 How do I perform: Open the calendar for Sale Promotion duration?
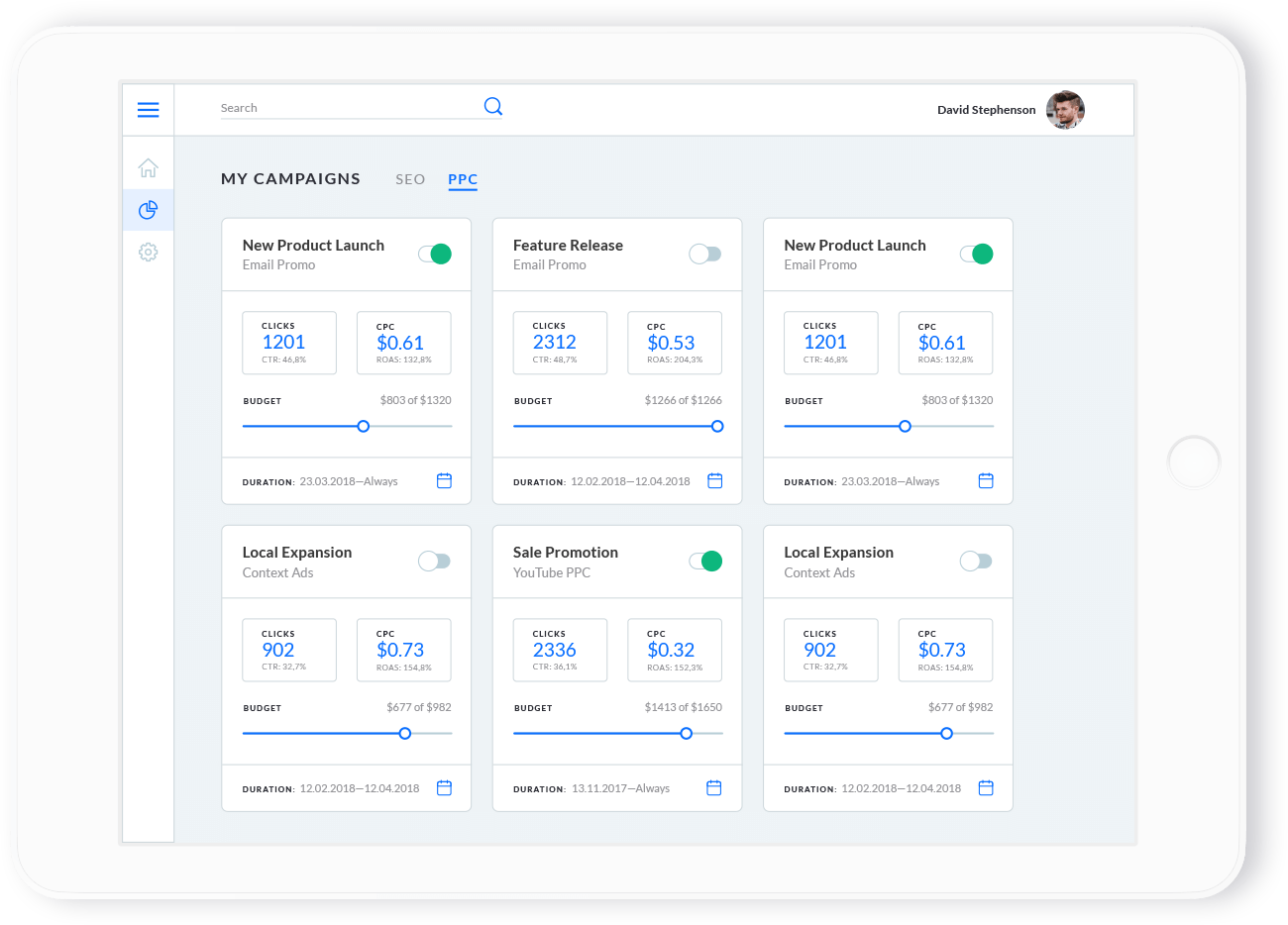click(713, 788)
